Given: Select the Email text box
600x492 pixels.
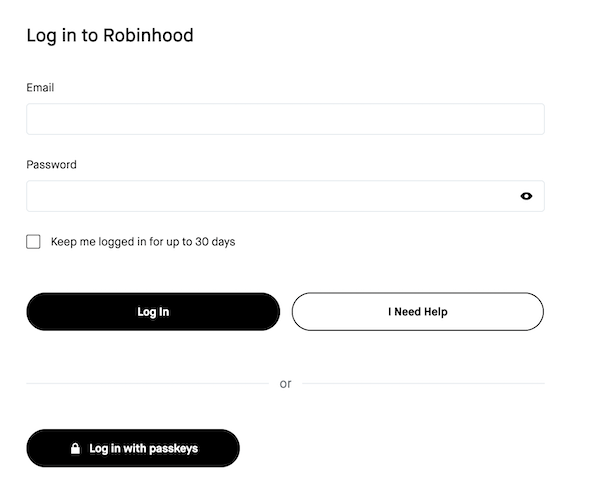Looking at the screenshot, I should (285, 119).
